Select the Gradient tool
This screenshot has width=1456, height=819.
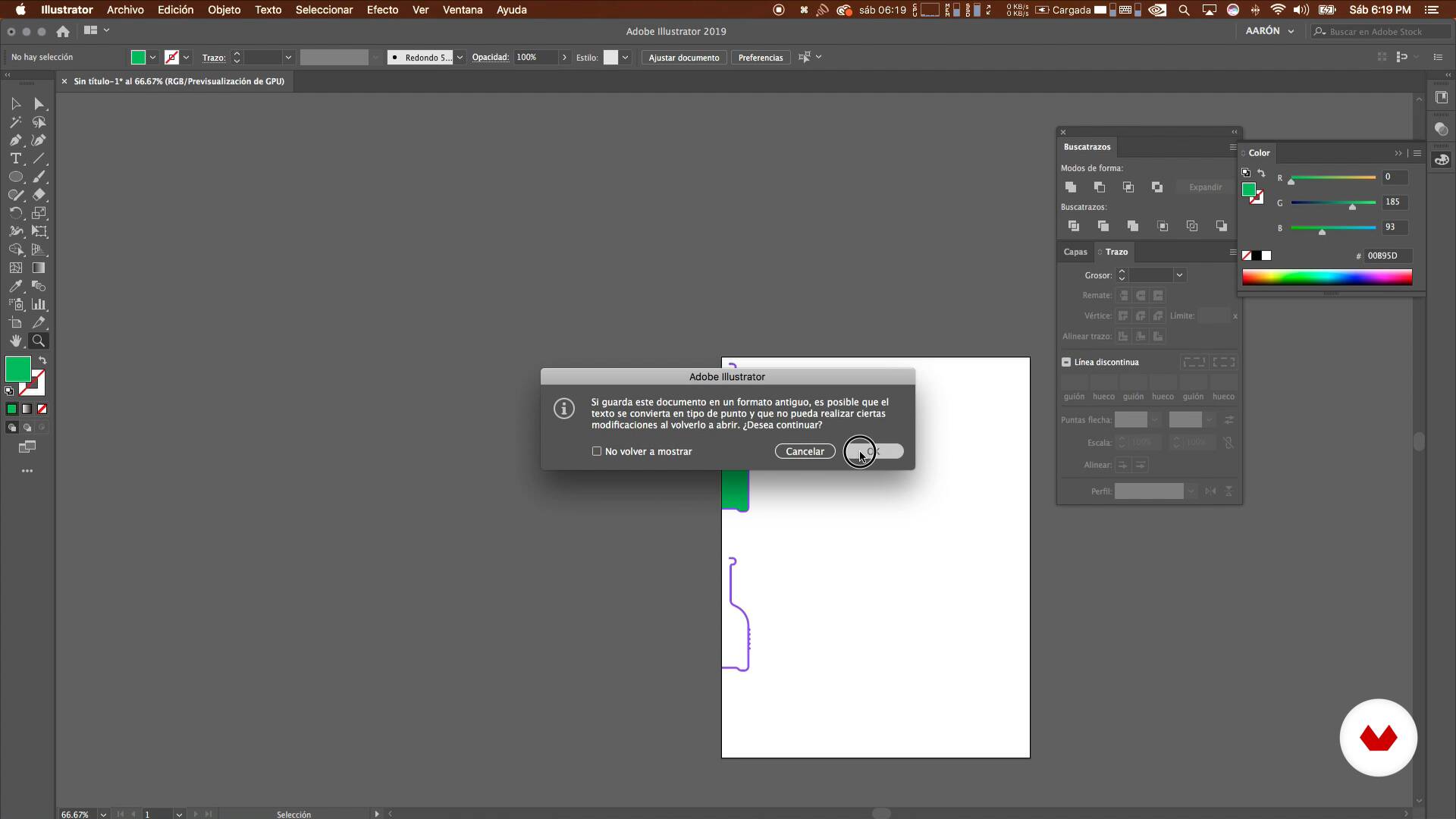click(x=39, y=268)
